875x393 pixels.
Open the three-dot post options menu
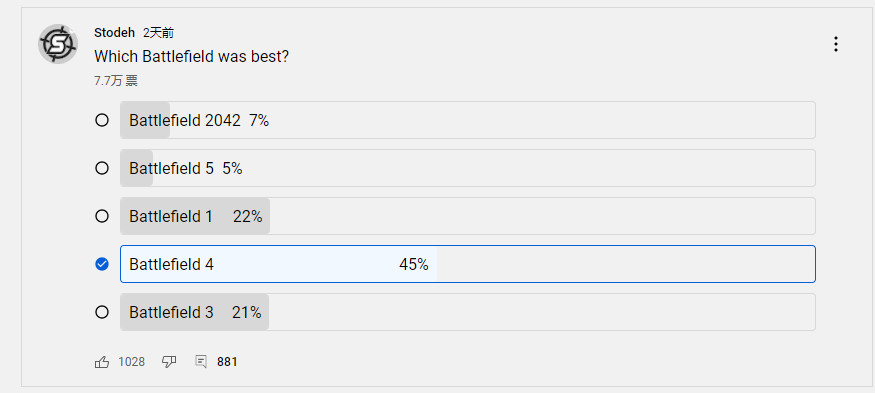835,44
